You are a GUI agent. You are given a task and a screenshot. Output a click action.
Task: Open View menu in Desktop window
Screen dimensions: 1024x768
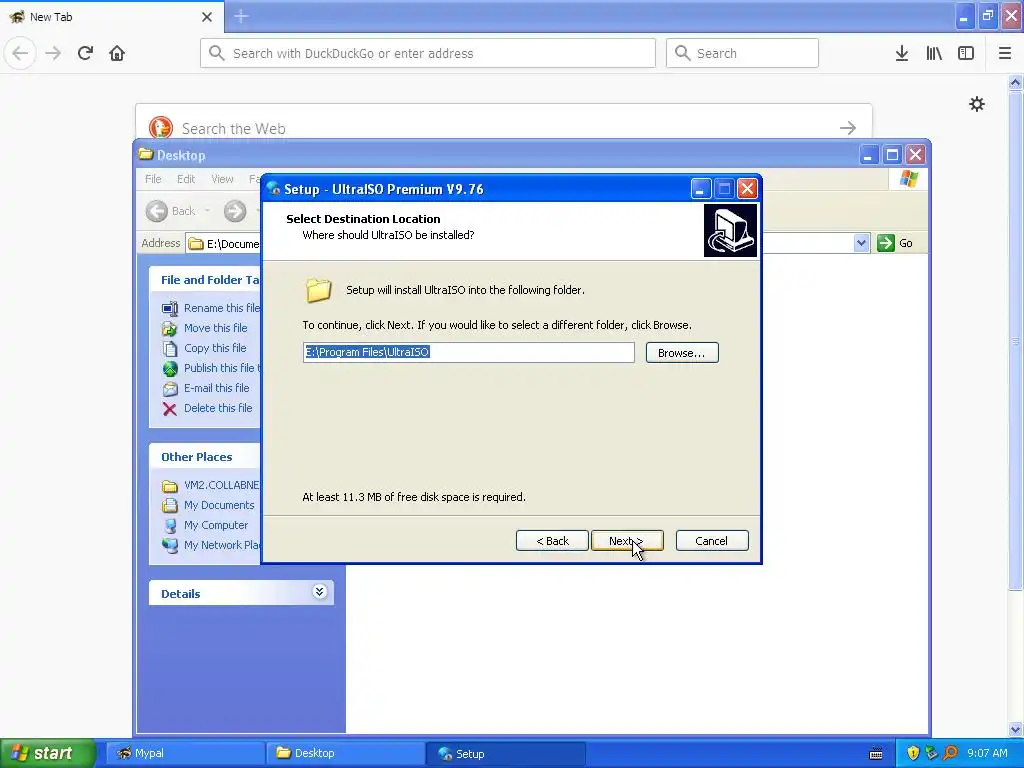(x=222, y=179)
